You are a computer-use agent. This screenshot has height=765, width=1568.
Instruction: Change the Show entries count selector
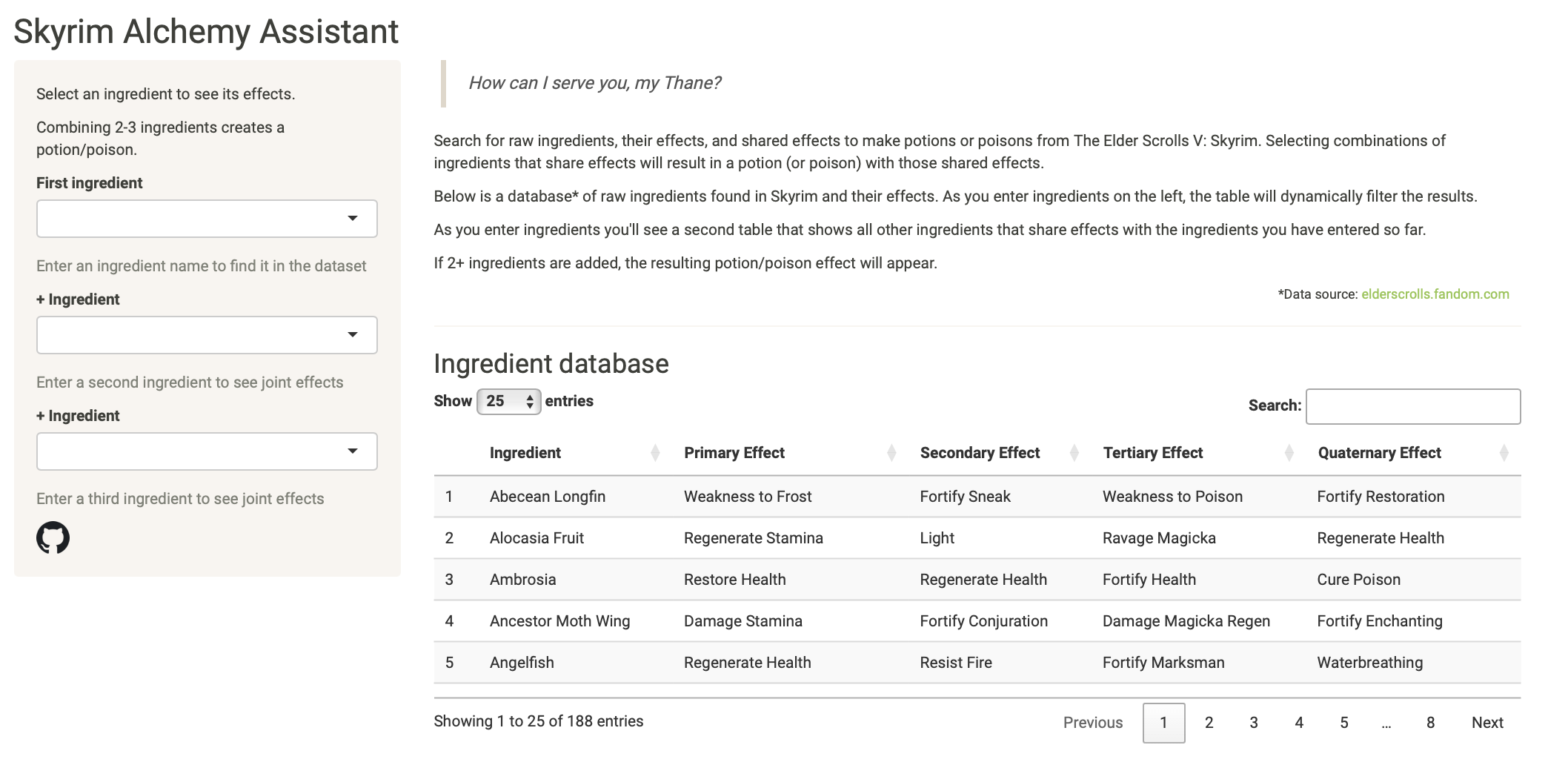(508, 401)
